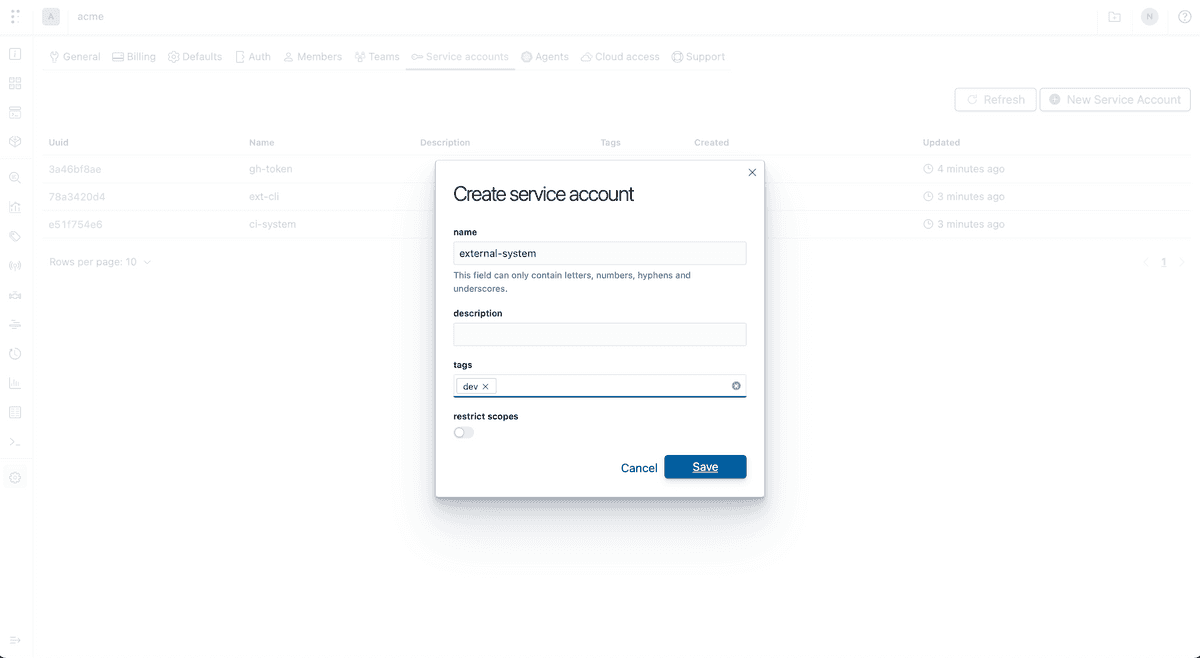
Task: Click the Uuid column header
Action: click(x=59, y=142)
